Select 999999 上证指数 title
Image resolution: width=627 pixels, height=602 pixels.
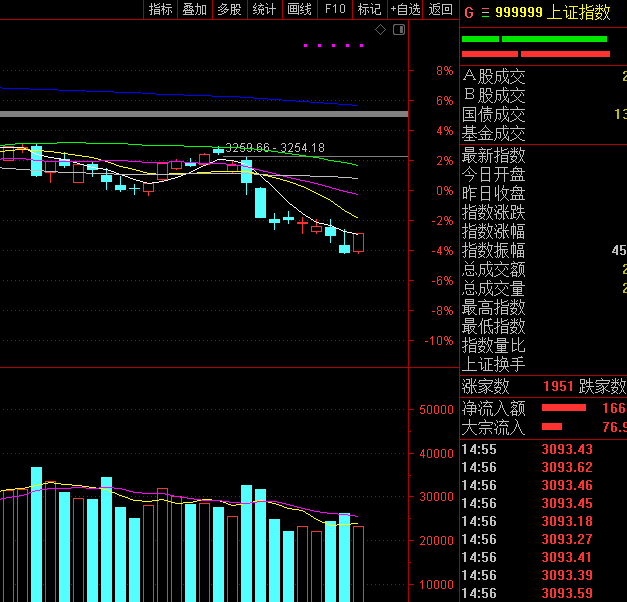tap(553, 12)
